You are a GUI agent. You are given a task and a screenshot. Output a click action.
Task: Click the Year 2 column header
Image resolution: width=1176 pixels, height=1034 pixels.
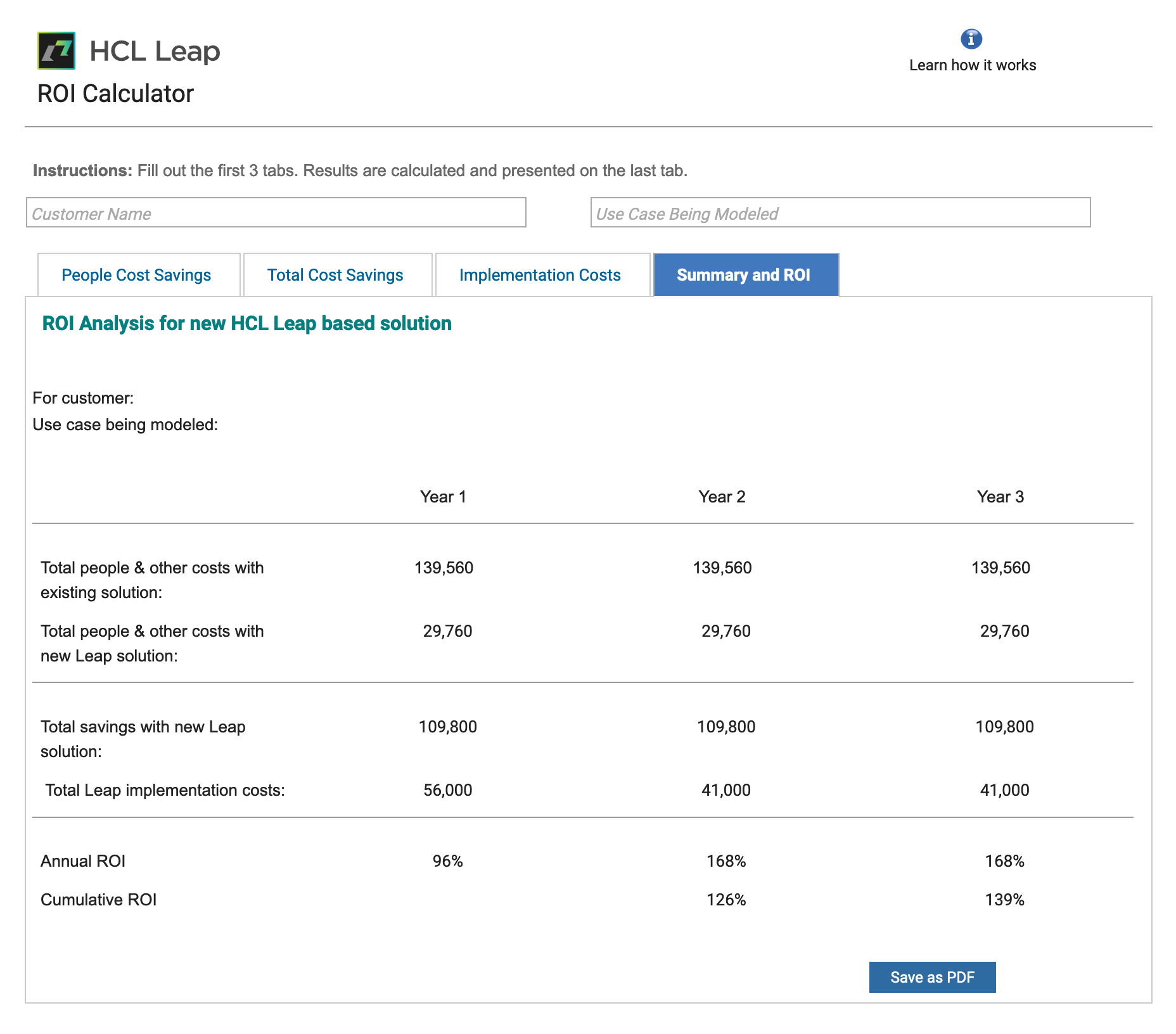(x=722, y=497)
